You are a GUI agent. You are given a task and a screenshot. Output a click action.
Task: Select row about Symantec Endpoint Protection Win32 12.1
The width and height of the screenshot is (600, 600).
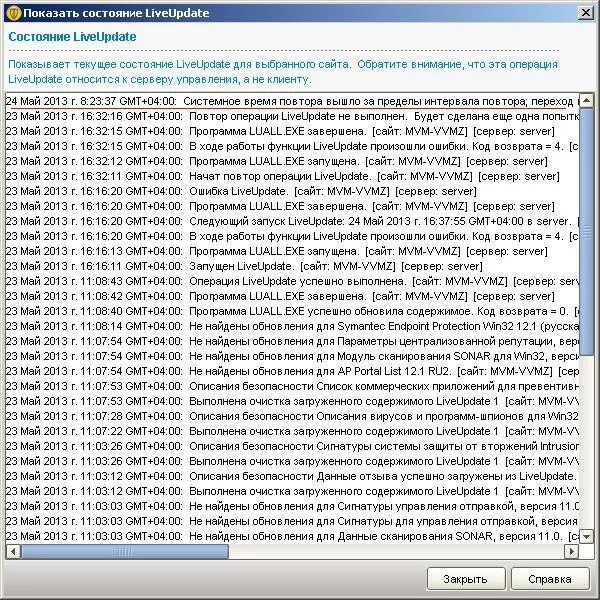coord(292,326)
